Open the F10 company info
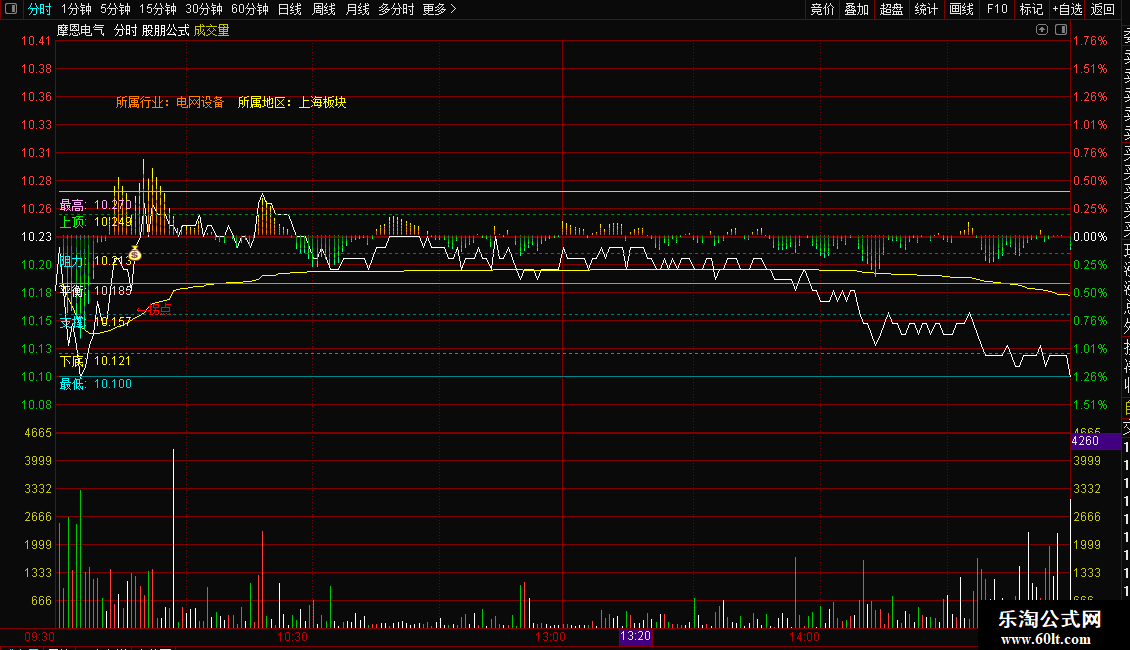The image size is (1130, 650). point(997,9)
